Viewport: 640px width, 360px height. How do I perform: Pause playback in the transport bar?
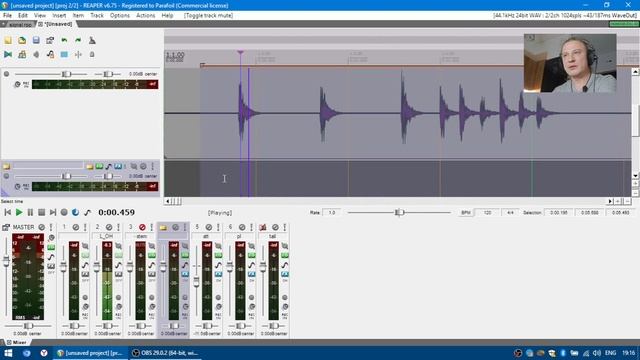click(x=30, y=212)
